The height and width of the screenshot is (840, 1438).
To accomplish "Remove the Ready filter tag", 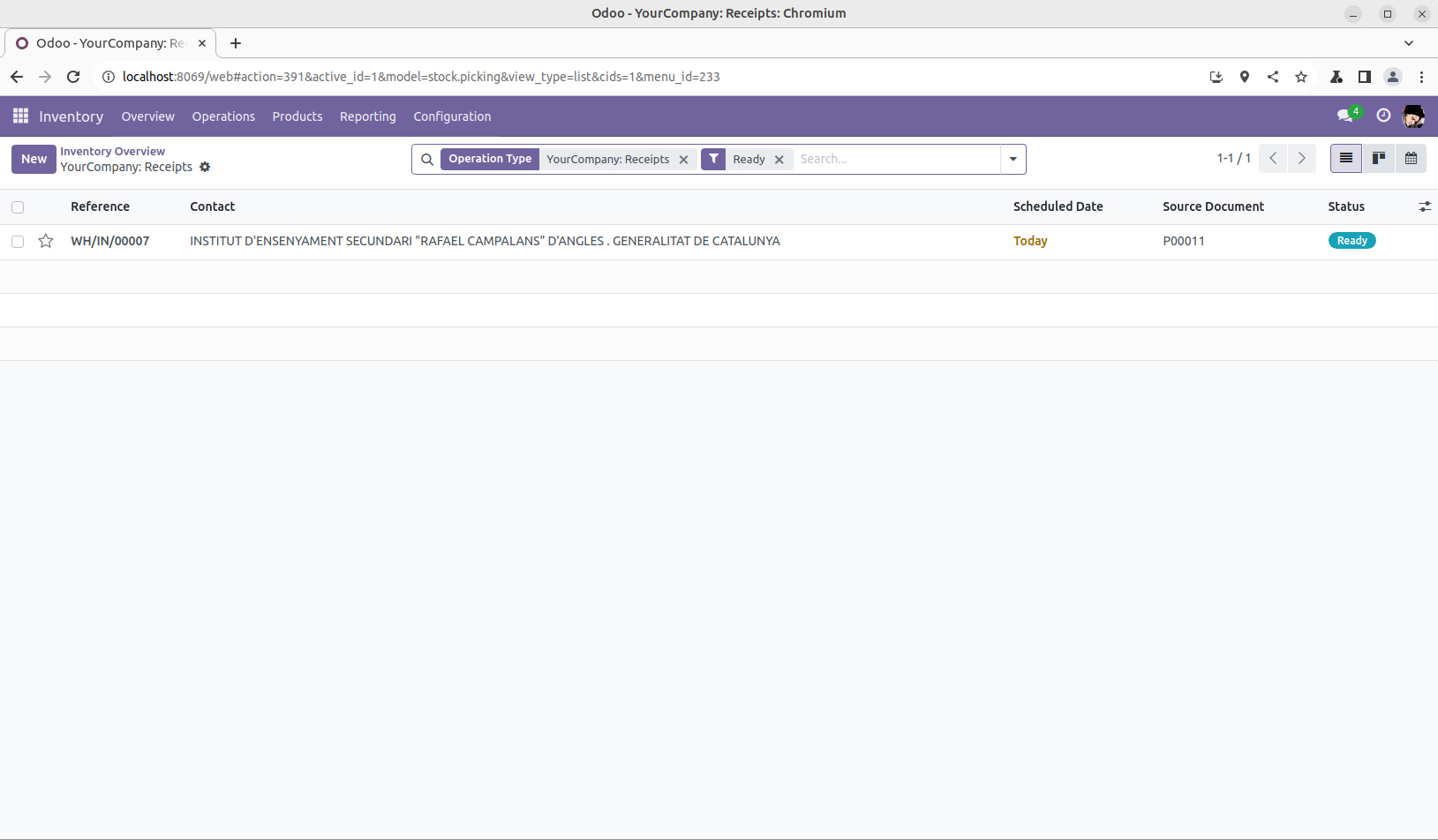I will [x=779, y=160].
